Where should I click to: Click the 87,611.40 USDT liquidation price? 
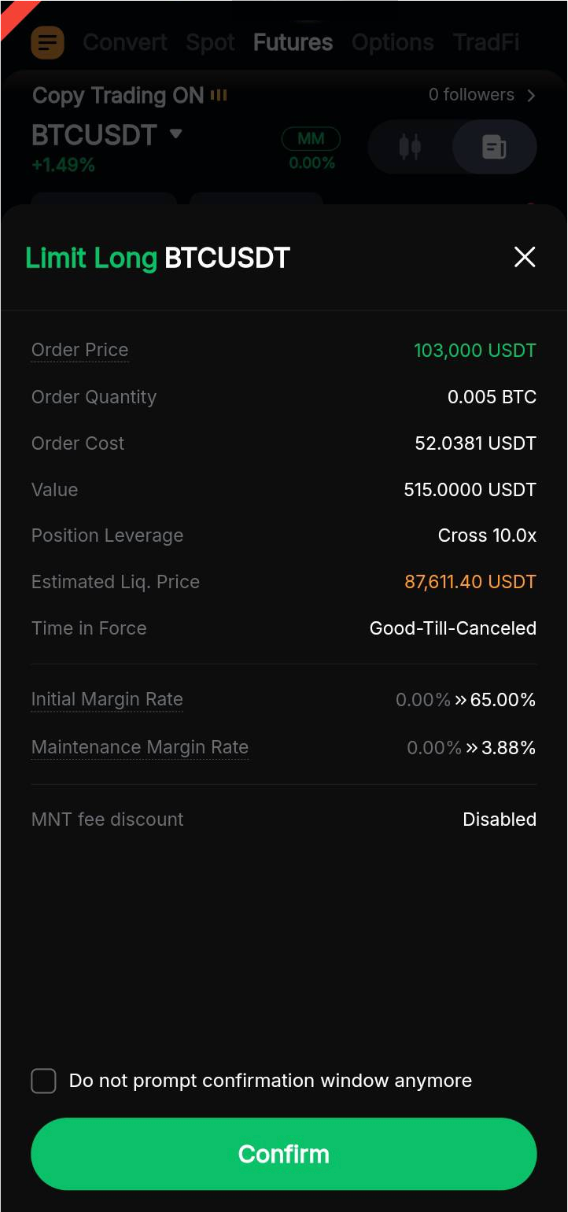(470, 582)
